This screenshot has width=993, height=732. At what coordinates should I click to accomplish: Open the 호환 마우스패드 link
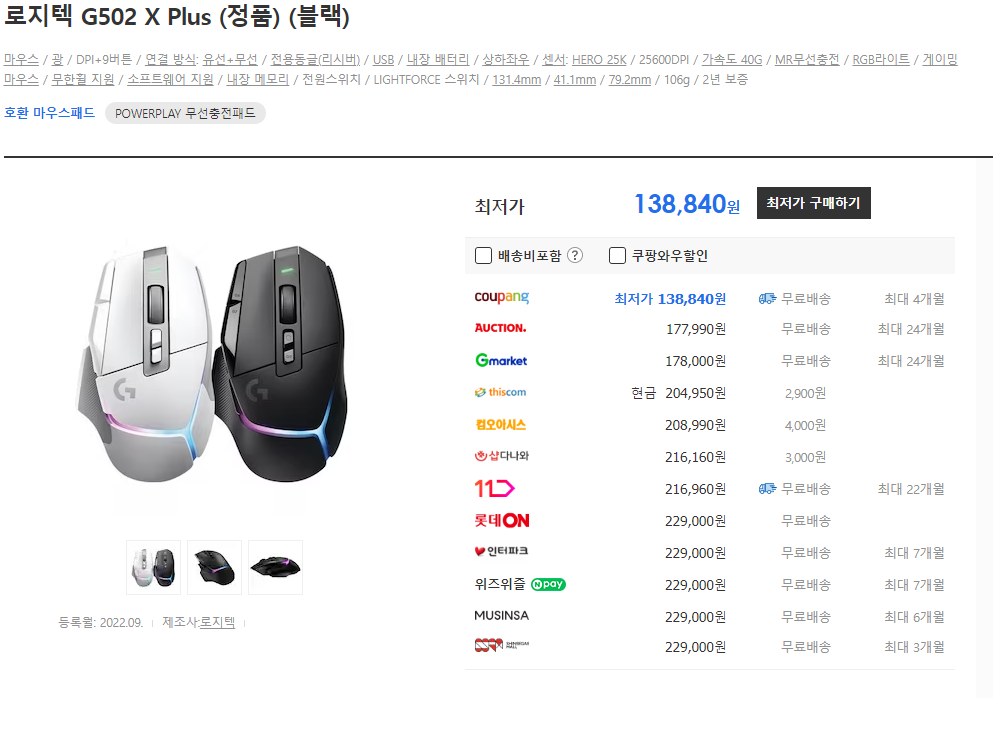pyautogui.click(x=49, y=113)
